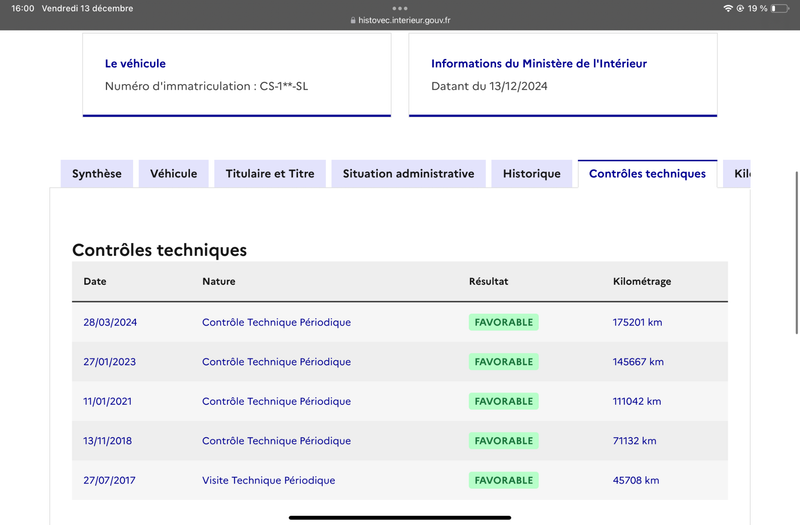
Task: Click the 19 % battery percentage
Action: pos(758,9)
